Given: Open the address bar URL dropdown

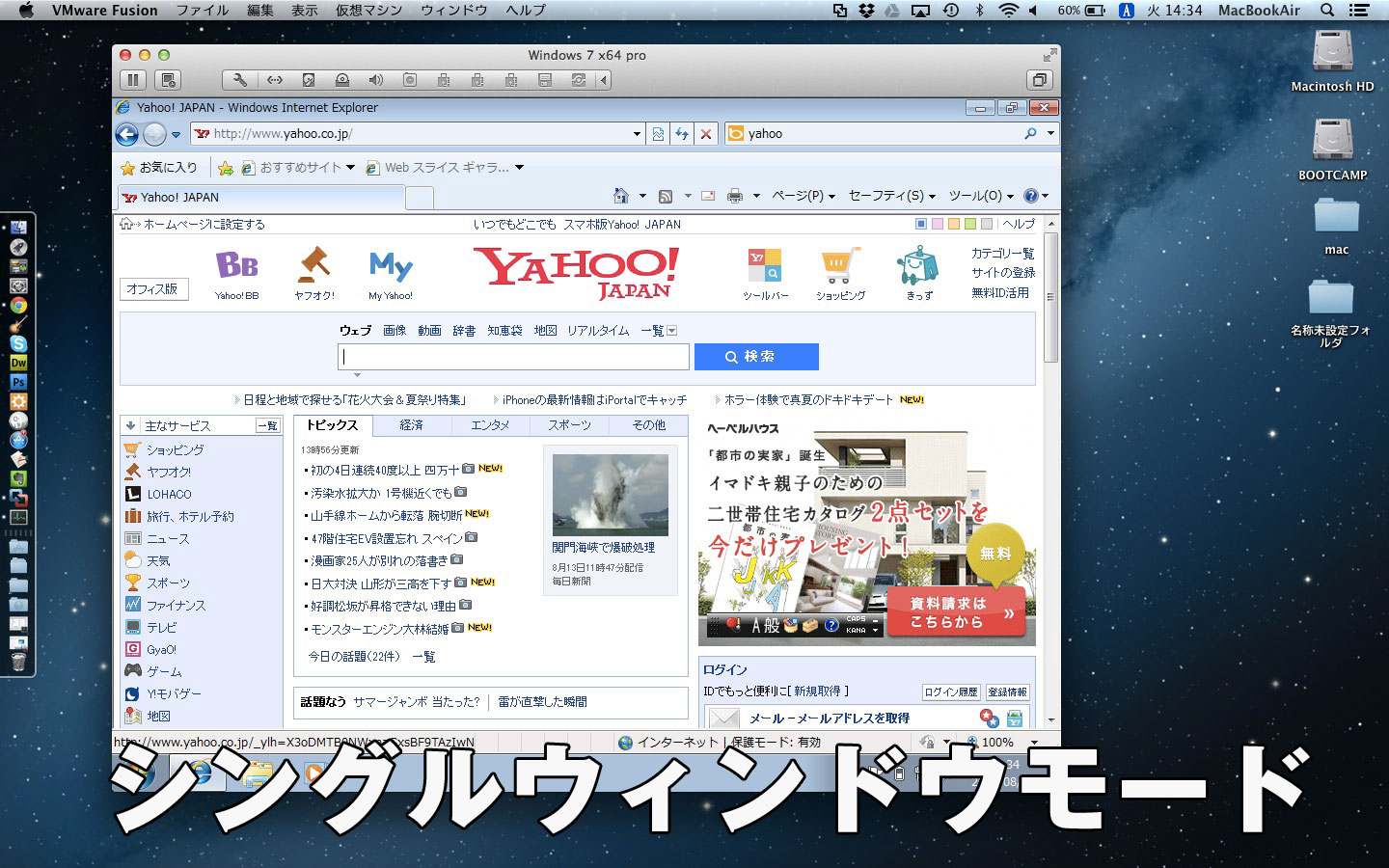Looking at the screenshot, I should (x=637, y=134).
